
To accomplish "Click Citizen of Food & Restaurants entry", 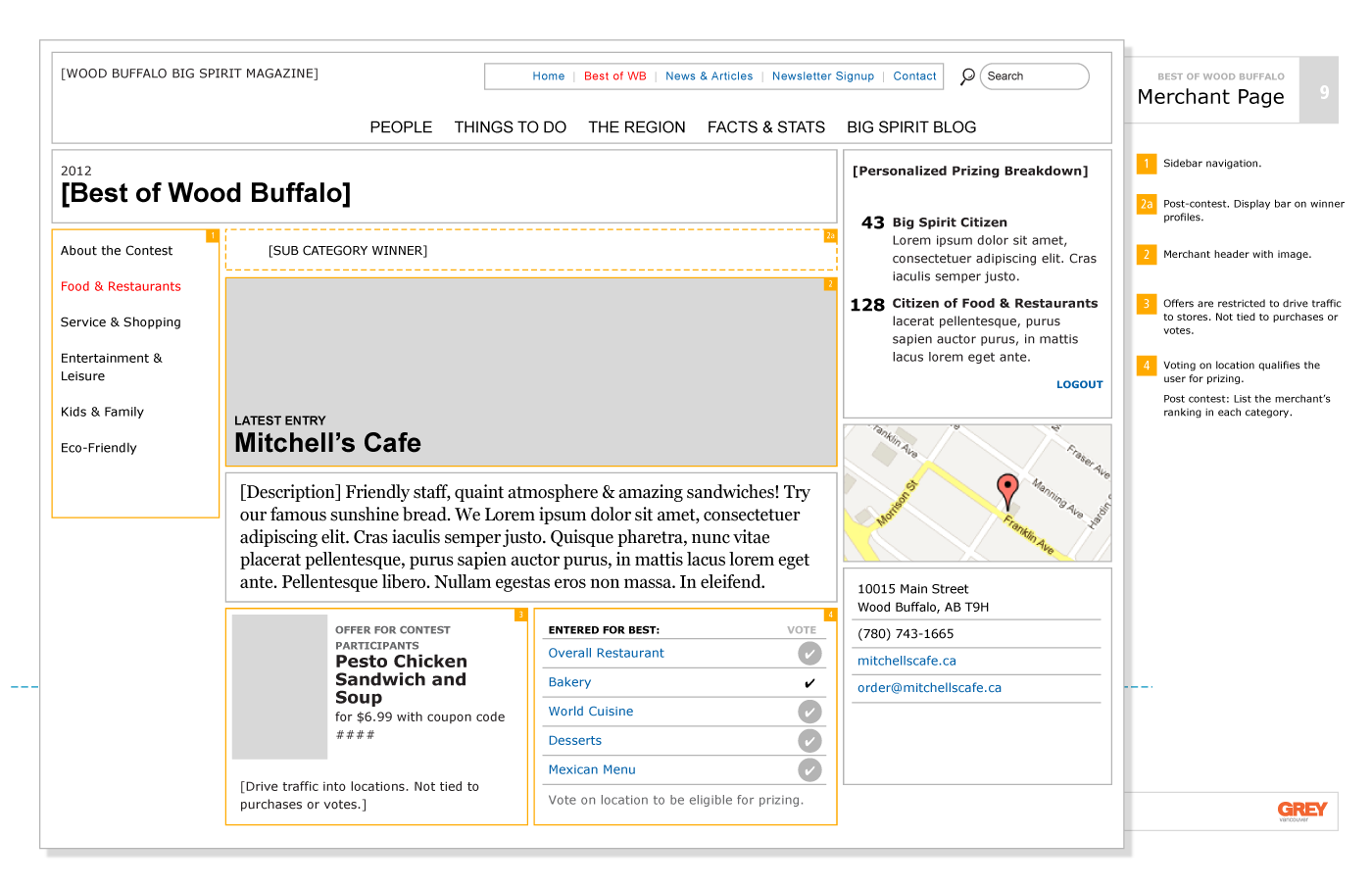I will tap(974, 330).
